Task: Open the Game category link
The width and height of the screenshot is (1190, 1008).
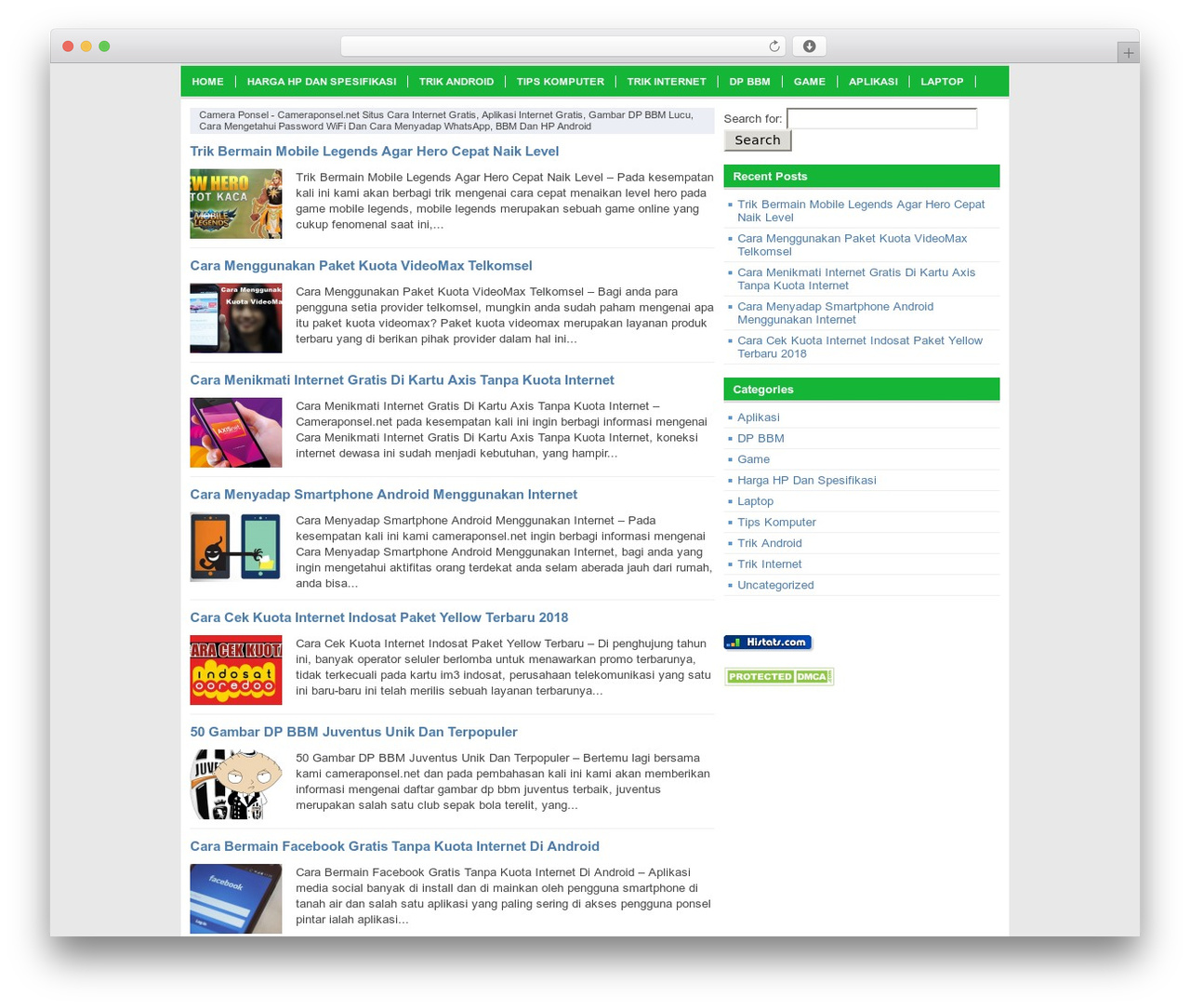Action: [754, 459]
